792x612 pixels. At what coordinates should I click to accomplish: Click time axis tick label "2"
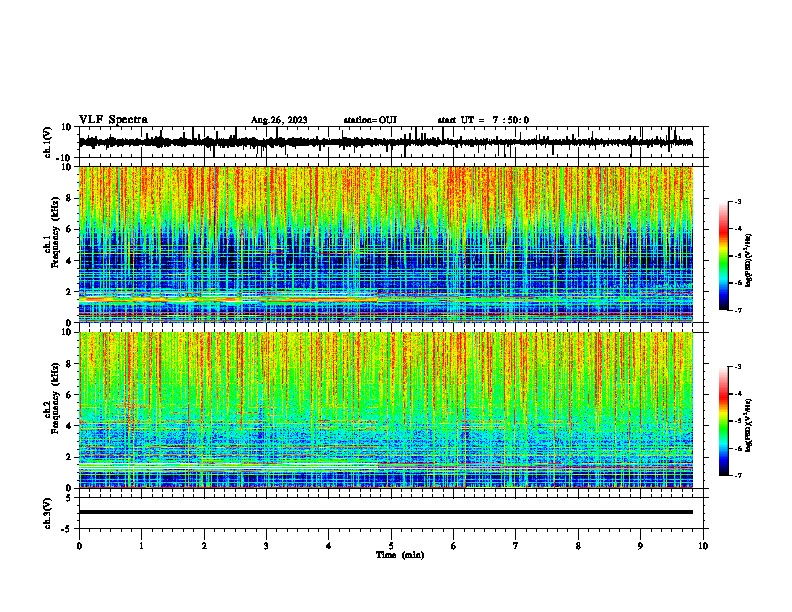pos(204,546)
